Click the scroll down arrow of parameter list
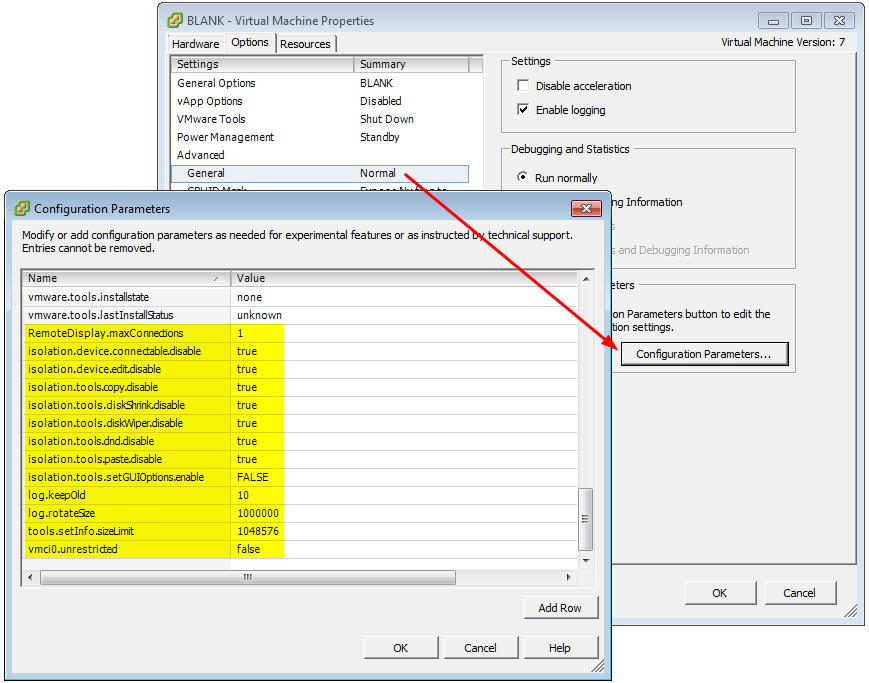Viewport: 869px width, 683px height. (x=586, y=560)
